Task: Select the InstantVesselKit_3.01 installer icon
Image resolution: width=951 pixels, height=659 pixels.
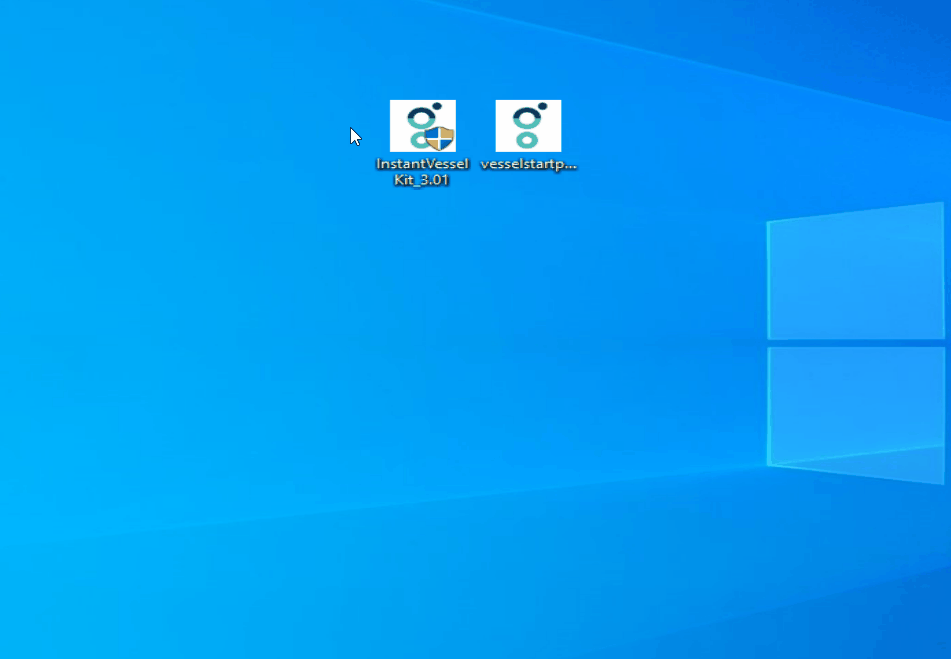Action: 422,126
